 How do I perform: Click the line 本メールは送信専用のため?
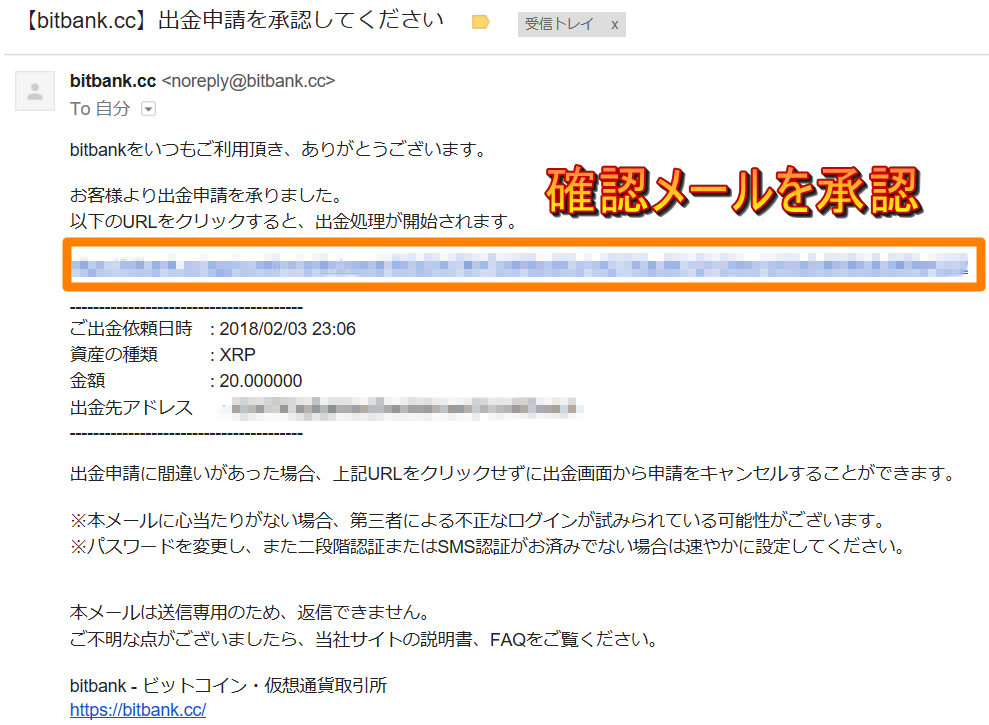pos(251,613)
